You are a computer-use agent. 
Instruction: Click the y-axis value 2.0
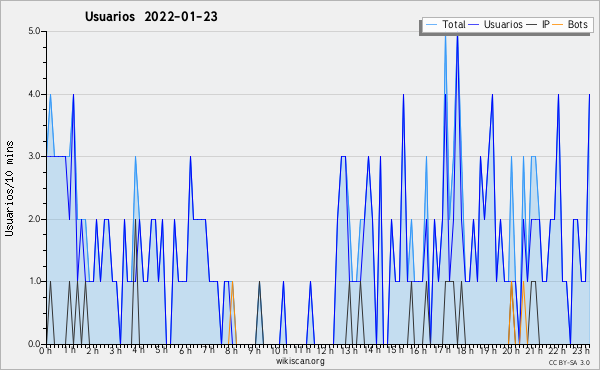[34, 219]
